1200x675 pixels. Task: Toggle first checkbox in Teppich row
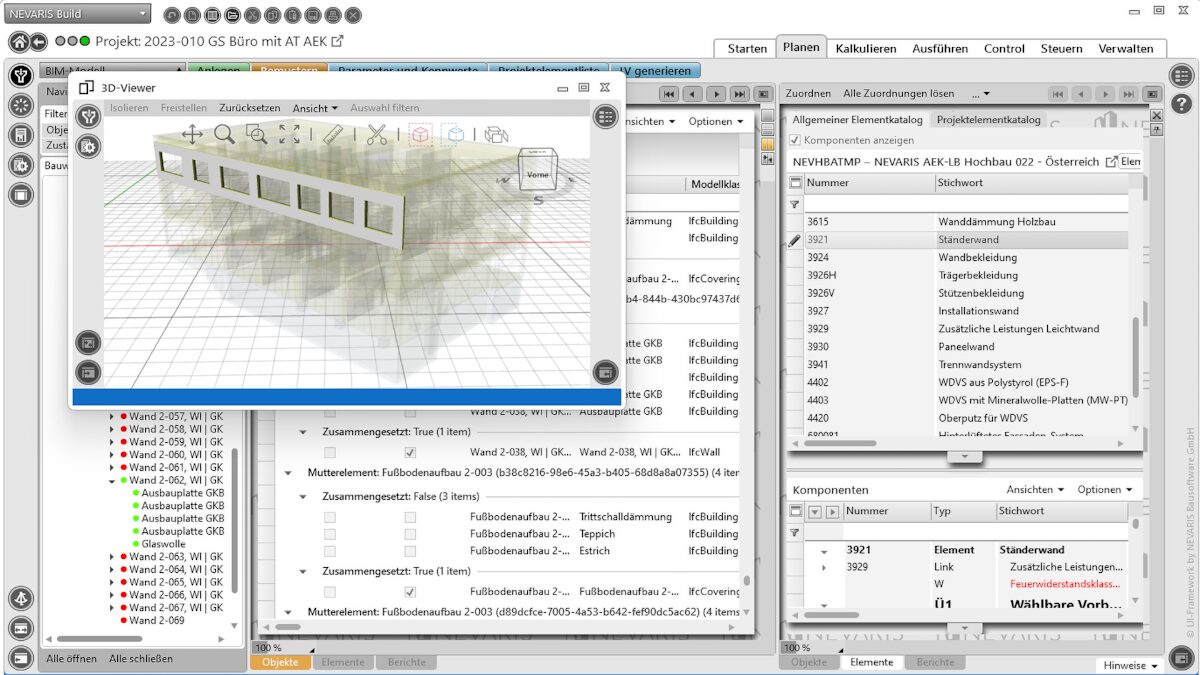329,534
